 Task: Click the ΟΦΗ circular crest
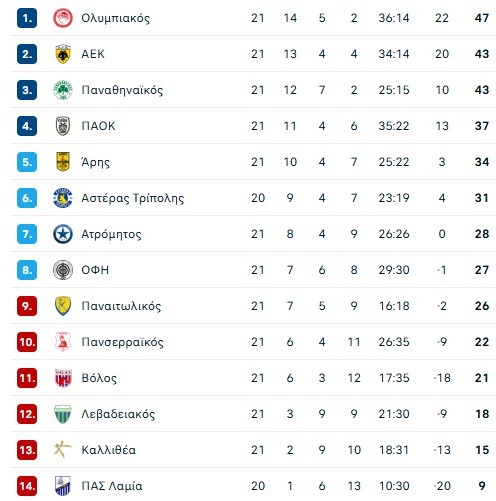[63, 270]
